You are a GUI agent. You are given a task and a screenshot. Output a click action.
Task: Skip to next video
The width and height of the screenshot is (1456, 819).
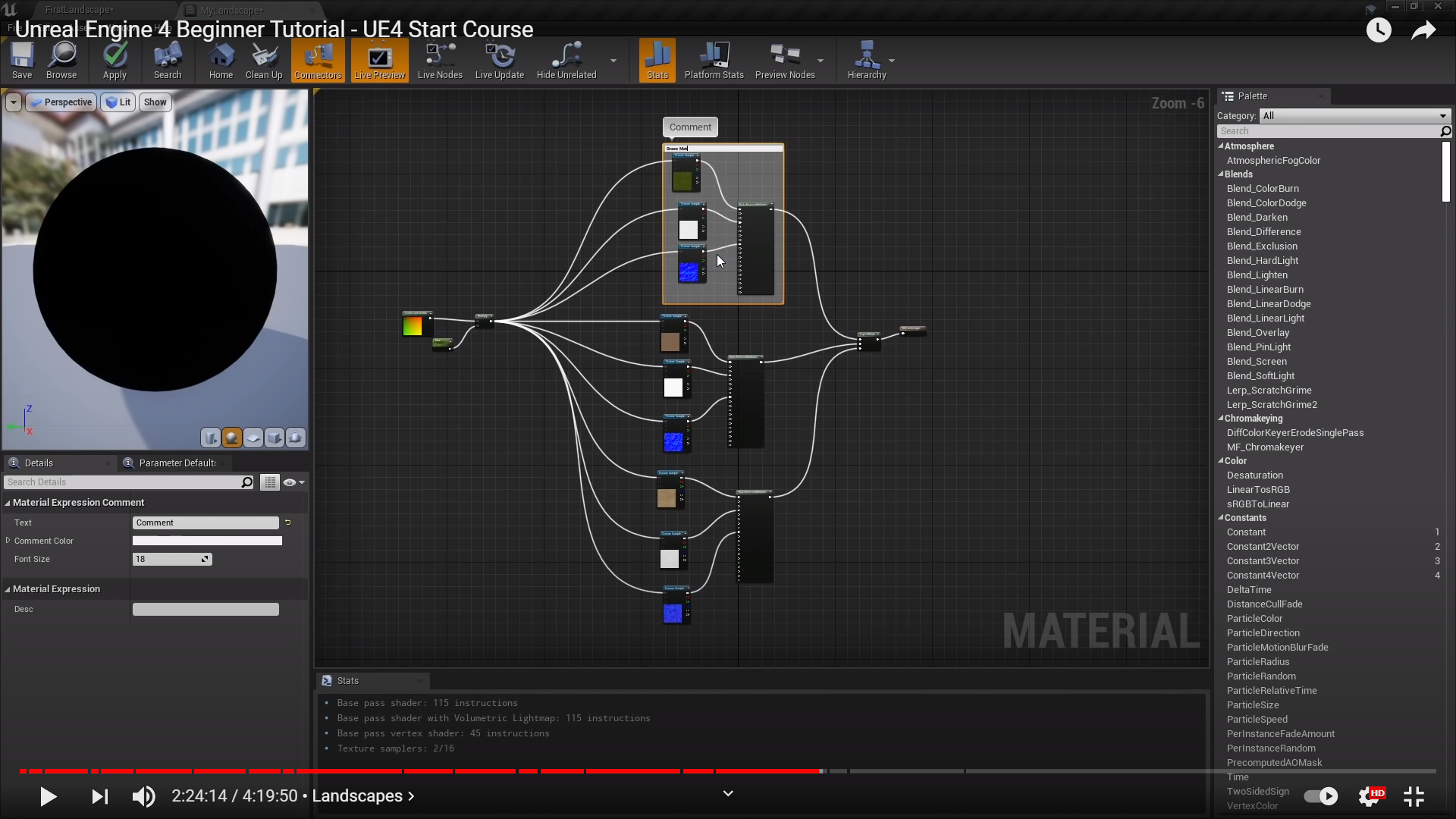(x=99, y=796)
